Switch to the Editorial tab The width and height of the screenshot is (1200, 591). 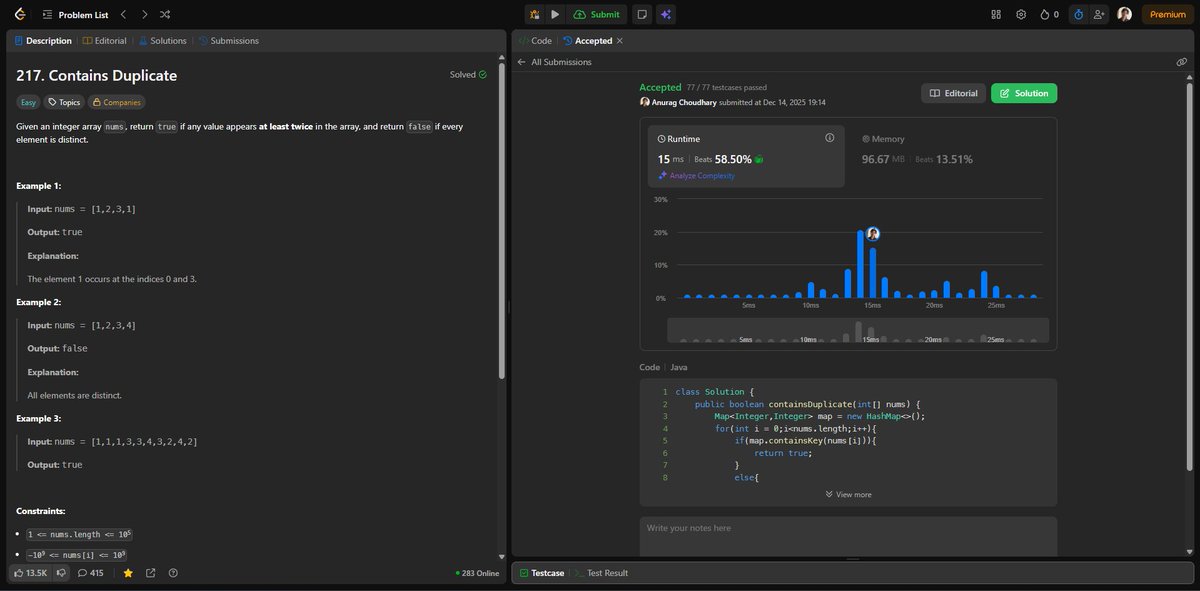pyautogui.click(x=104, y=41)
